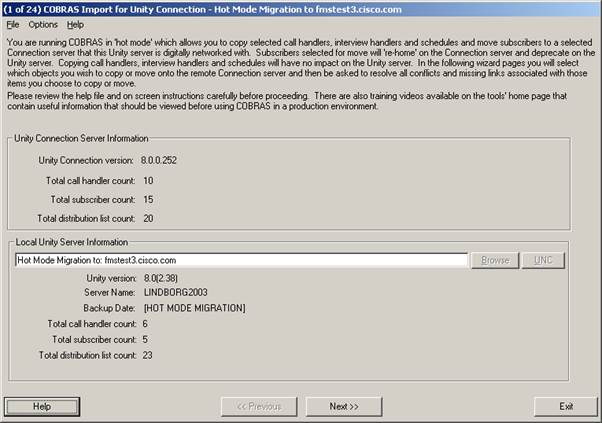Click the grayed-out Previous button

259,406
